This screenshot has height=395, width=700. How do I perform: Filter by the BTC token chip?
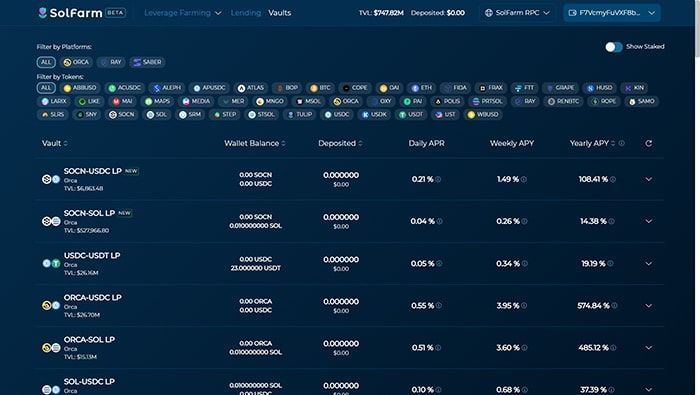point(320,88)
